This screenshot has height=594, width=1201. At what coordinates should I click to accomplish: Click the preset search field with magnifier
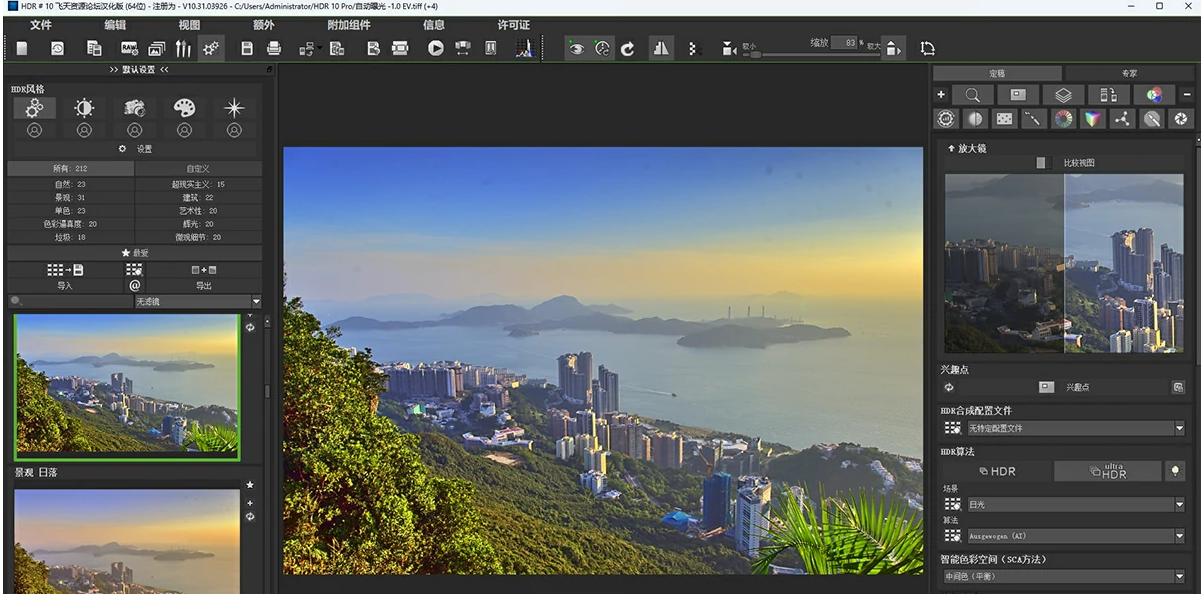tap(70, 301)
